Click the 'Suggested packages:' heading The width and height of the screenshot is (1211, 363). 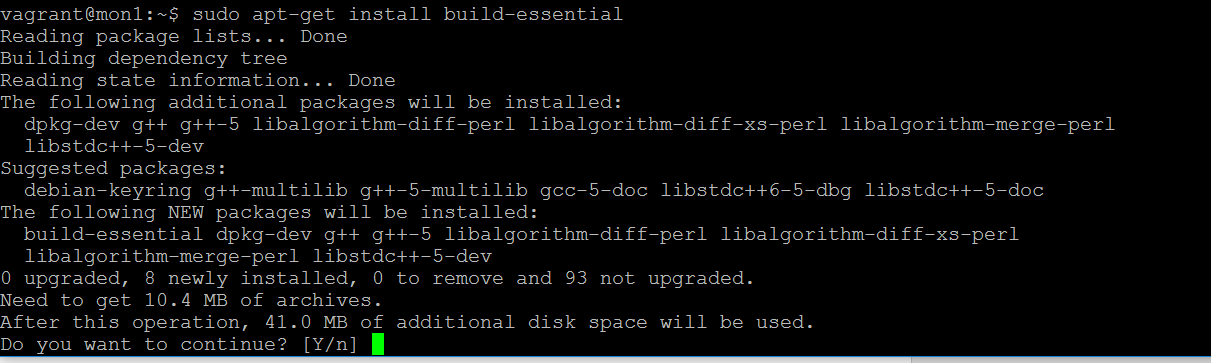(x=114, y=168)
